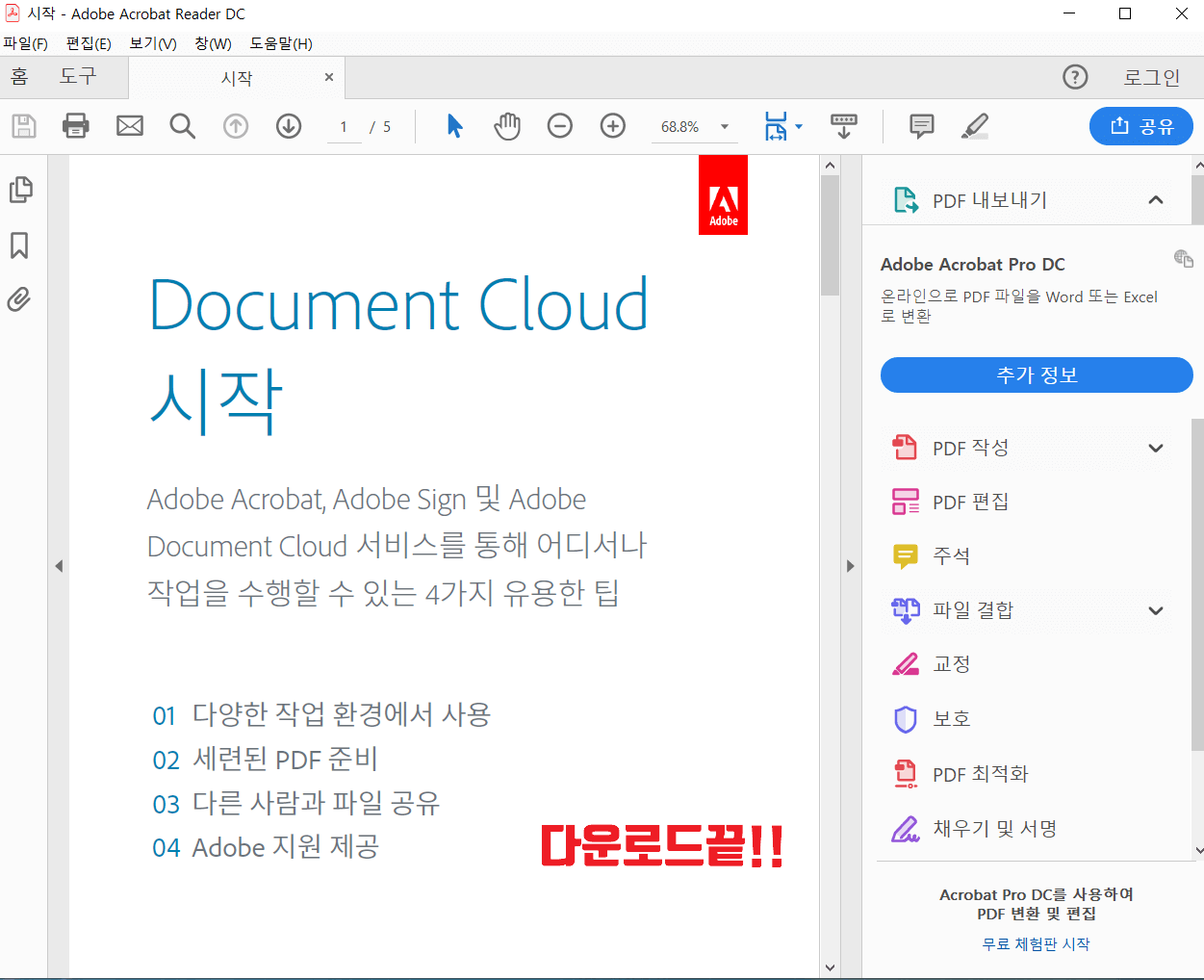The image size is (1204, 980).
Task: Click the Adobe Acrobat Pro DC heading
Action: pyautogui.click(x=973, y=264)
